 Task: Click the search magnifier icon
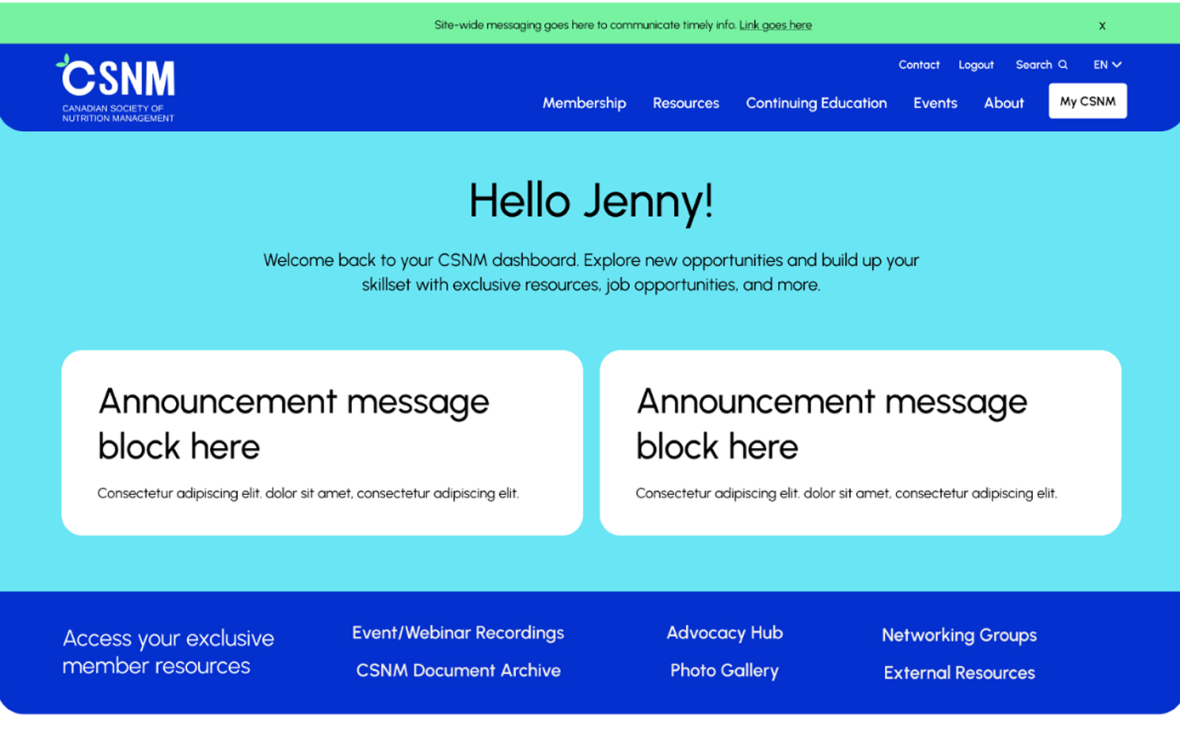tap(1063, 65)
